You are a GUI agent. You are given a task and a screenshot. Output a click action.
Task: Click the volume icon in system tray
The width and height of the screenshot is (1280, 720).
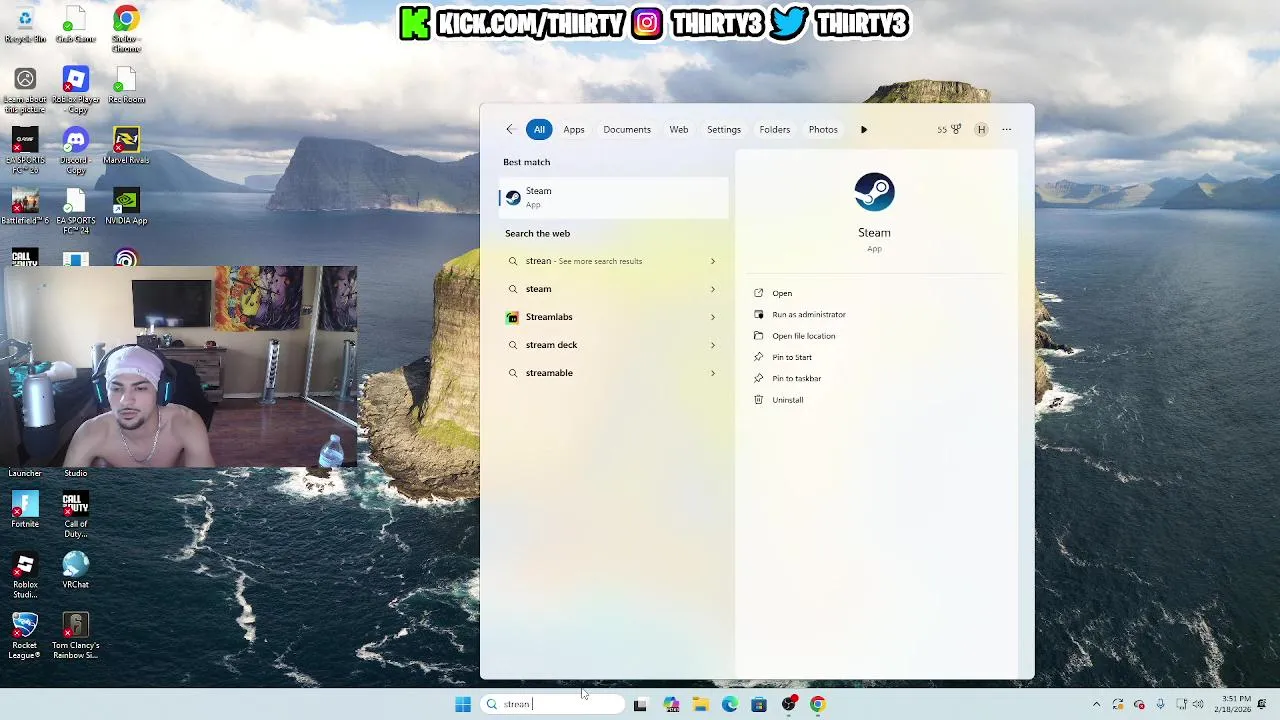tap(1198, 704)
